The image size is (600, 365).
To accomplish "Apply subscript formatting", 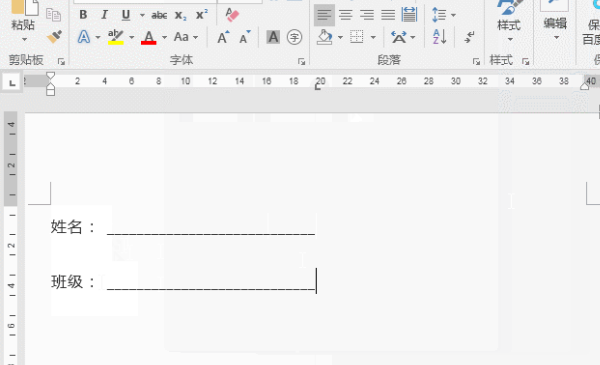I will point(180,15).
